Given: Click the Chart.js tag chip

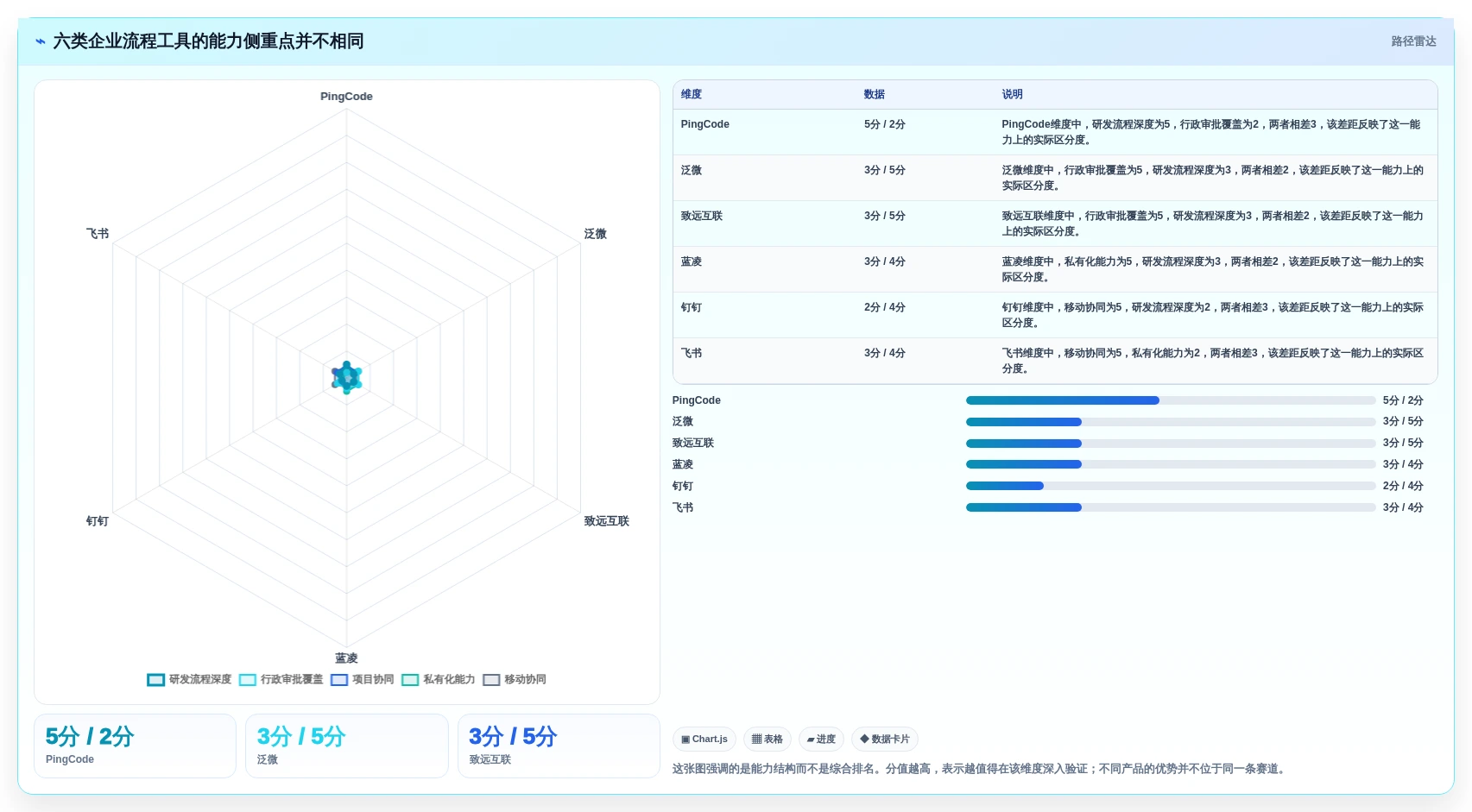Looking at the screenshot, I should [x=704, y=740].
